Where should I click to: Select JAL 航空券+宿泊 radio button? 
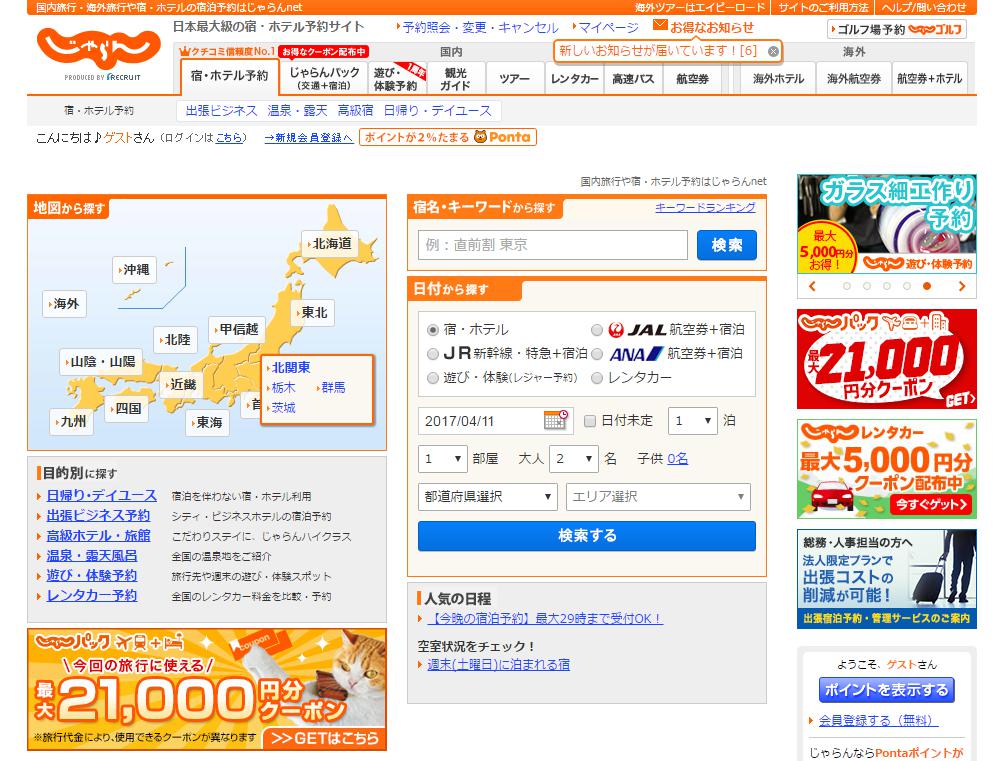tap(596, 330)
